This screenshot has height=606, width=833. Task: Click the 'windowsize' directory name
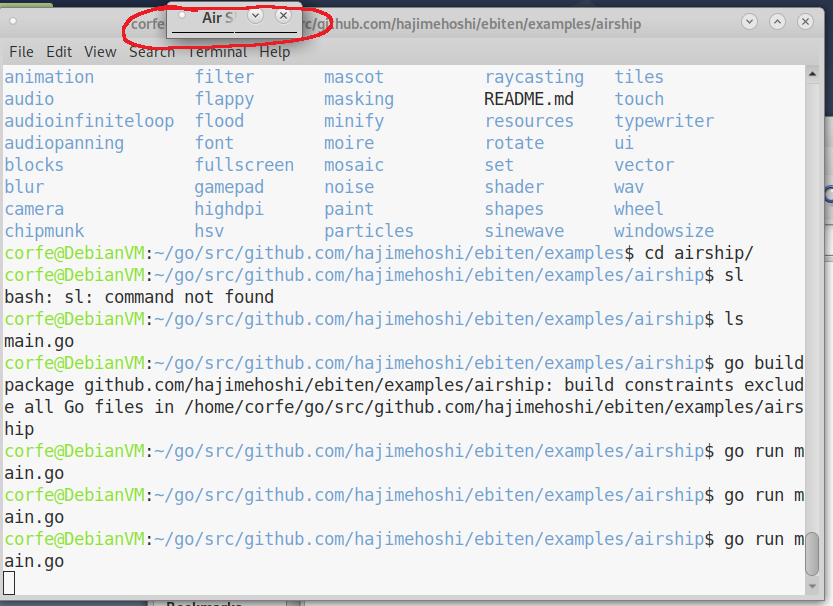(x=664, y=231)
